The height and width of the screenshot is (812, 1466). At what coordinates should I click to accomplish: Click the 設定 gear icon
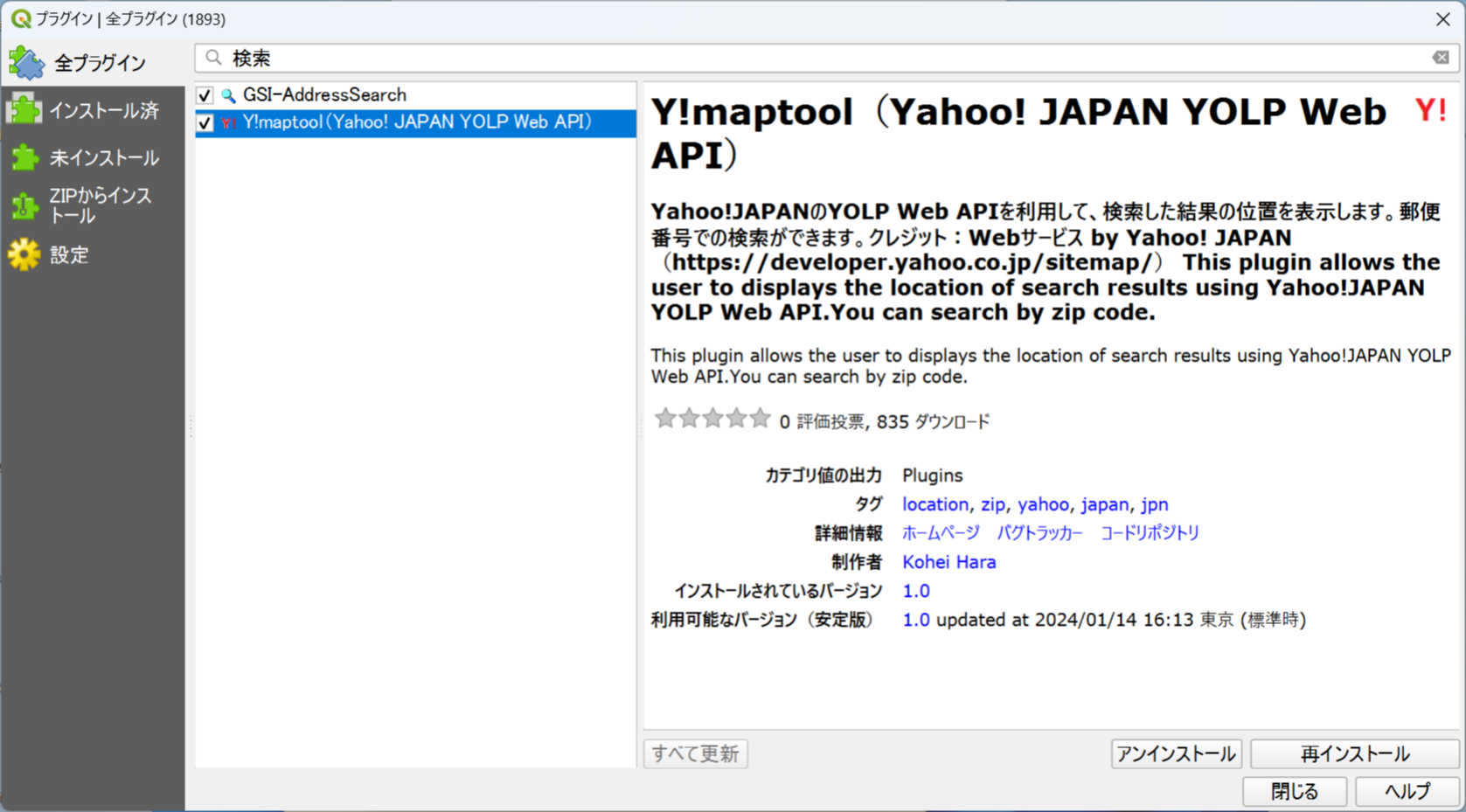tap(24, 255)
